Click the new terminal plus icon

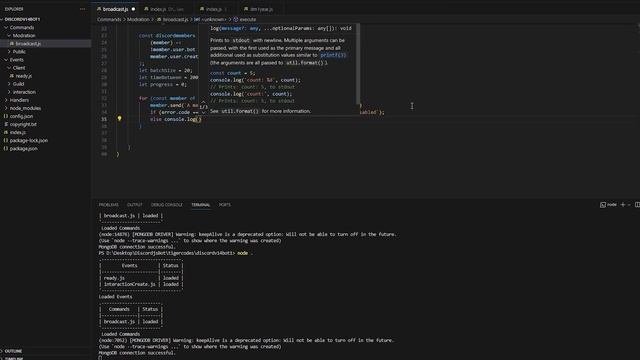pyautogui.click(x=623, y=204)
